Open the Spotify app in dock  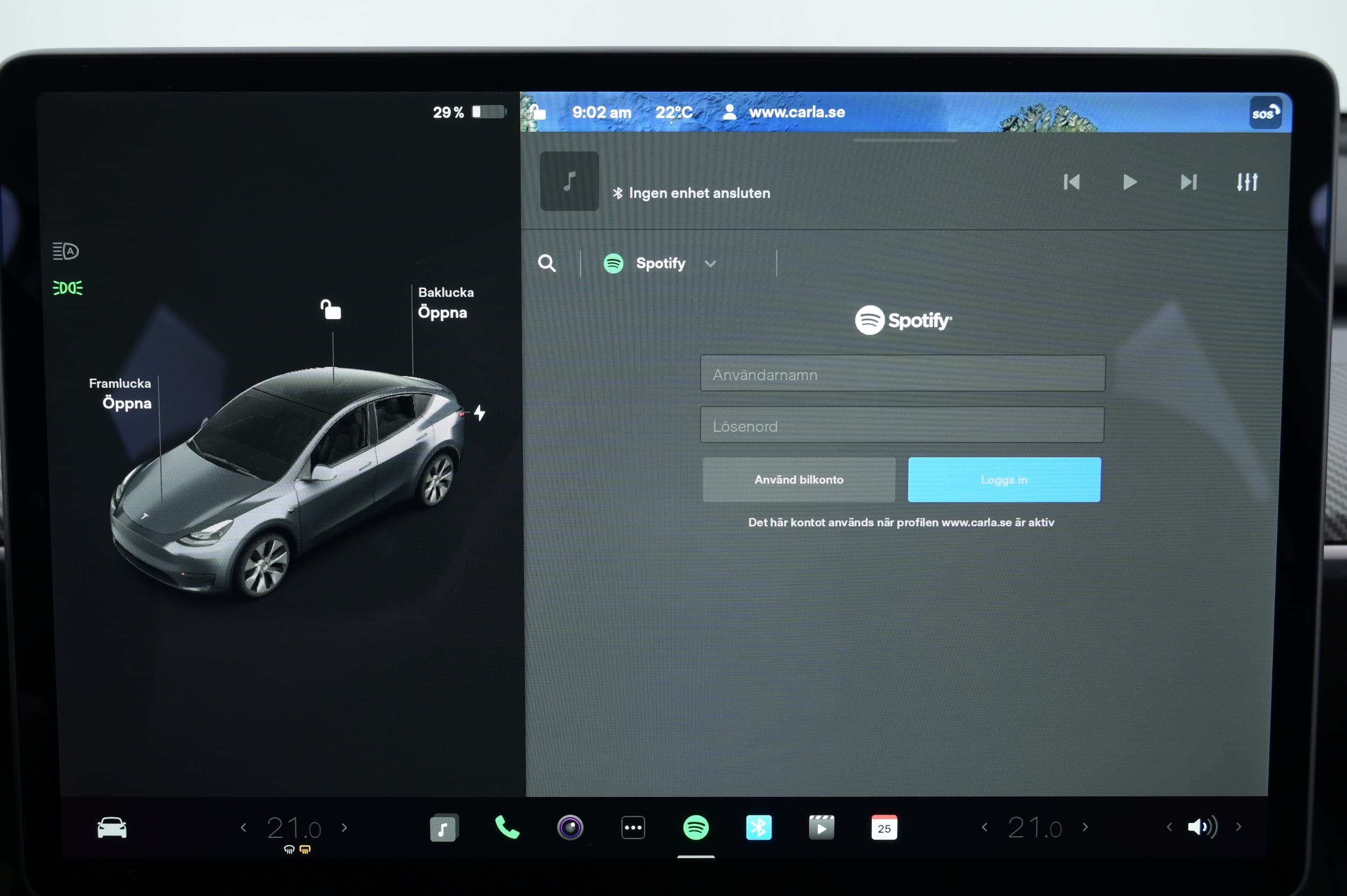coord(696,828)
